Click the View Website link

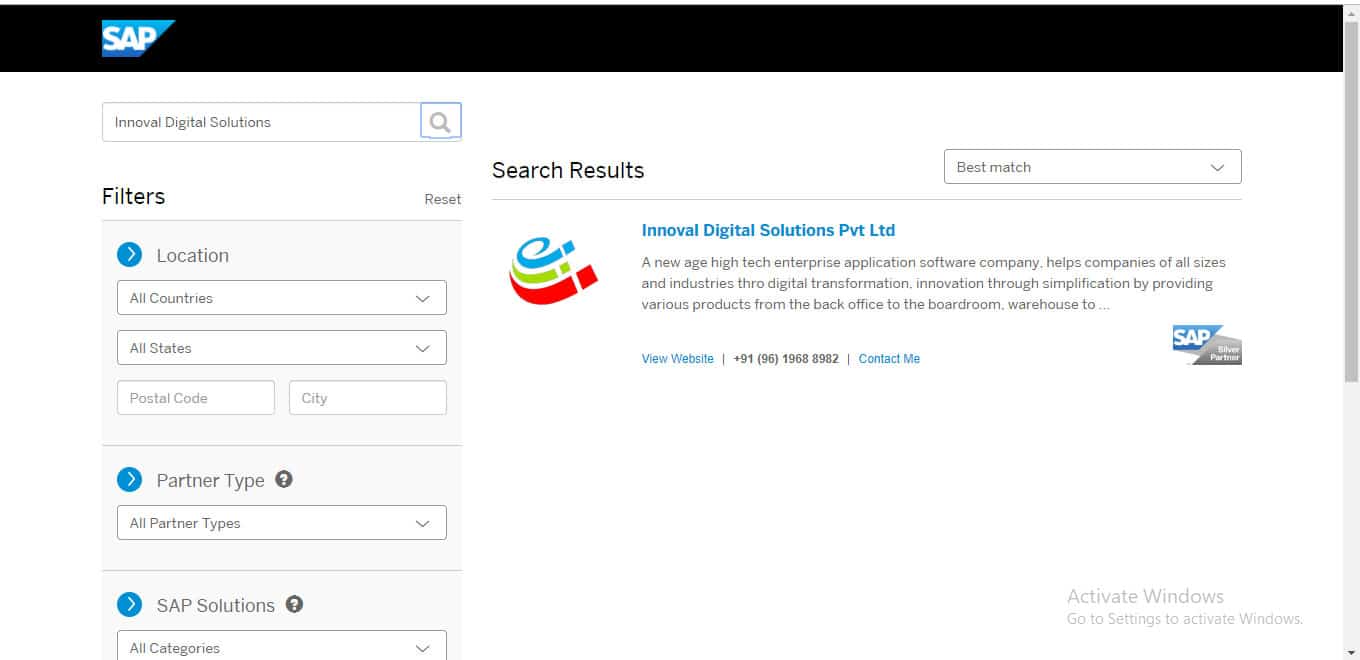pos(677,359)
